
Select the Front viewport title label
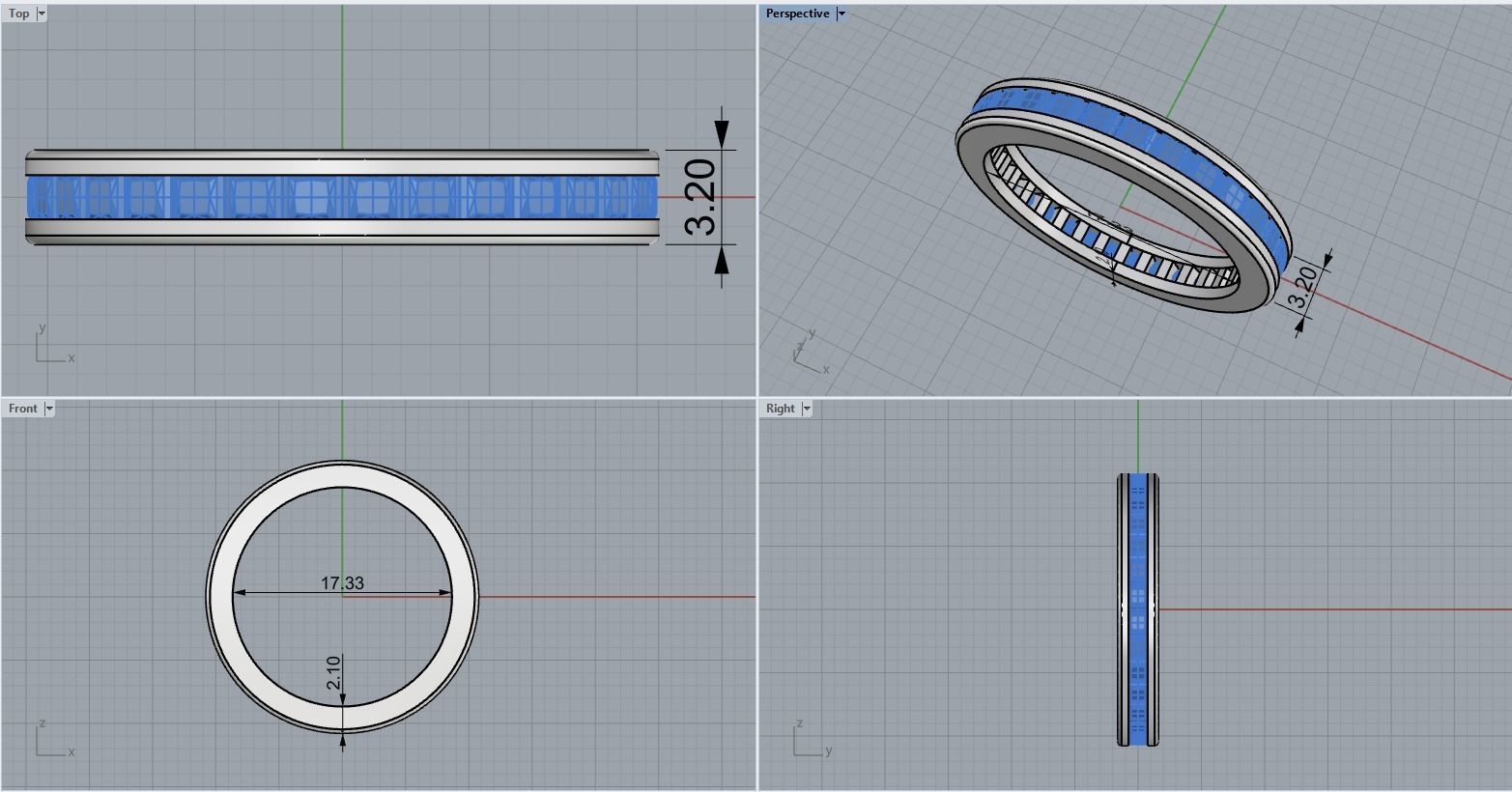(23, 409)
